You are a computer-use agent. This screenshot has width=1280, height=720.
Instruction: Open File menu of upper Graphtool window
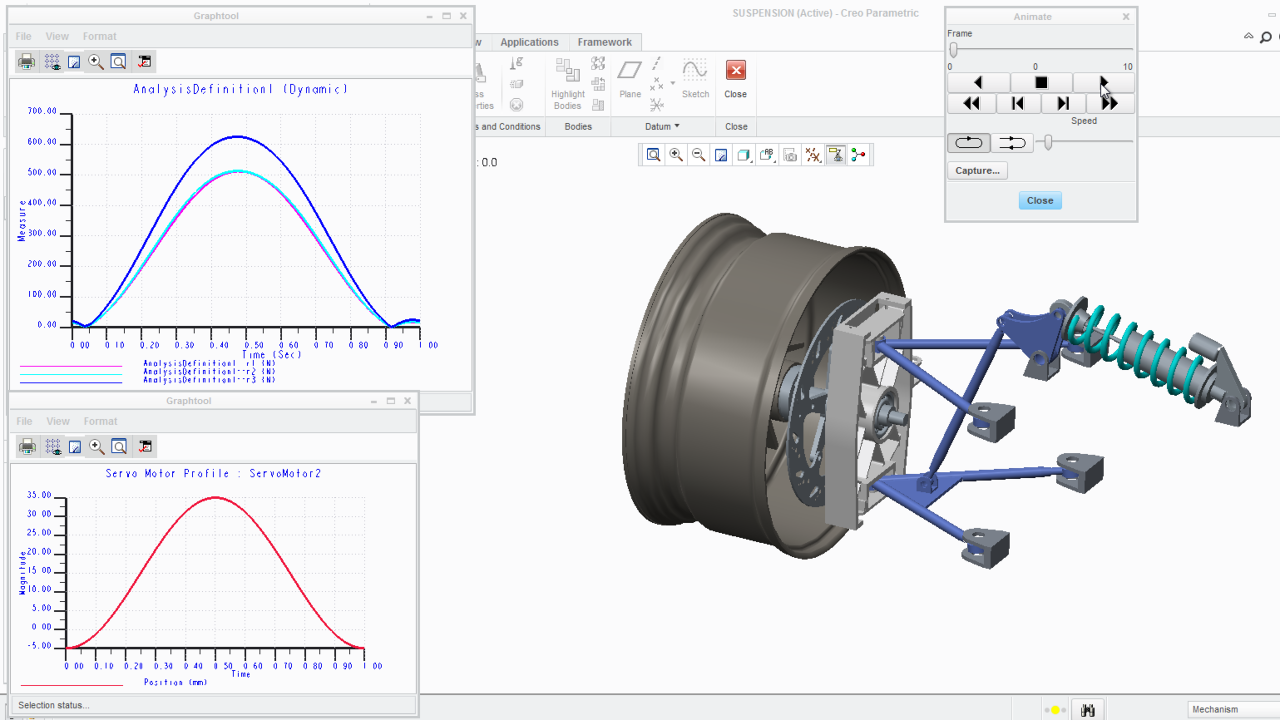pyautogui.click(x=23, y=37)
